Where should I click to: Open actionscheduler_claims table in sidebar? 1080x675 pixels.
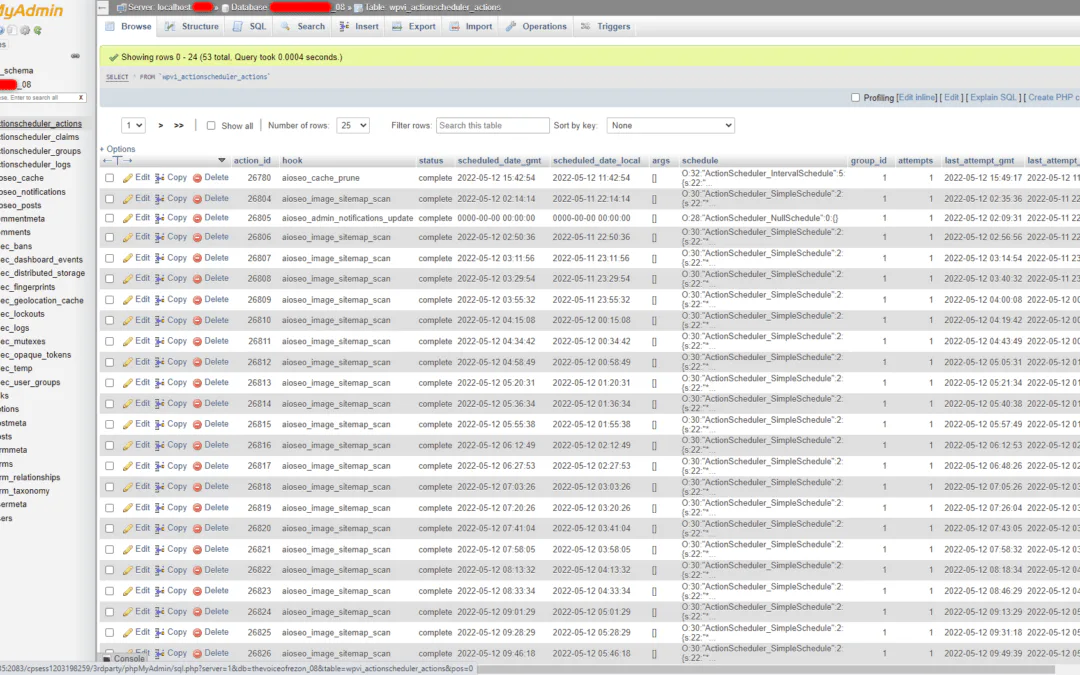40,137
